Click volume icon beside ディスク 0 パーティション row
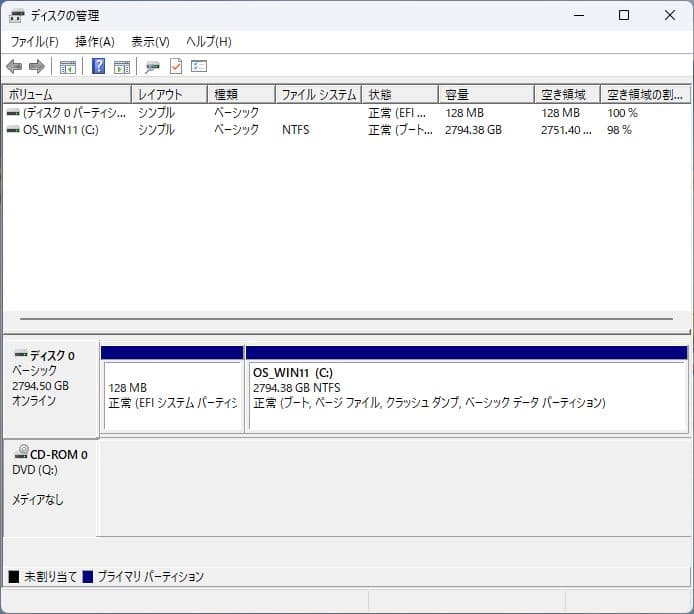 click(x=13, y=113)
